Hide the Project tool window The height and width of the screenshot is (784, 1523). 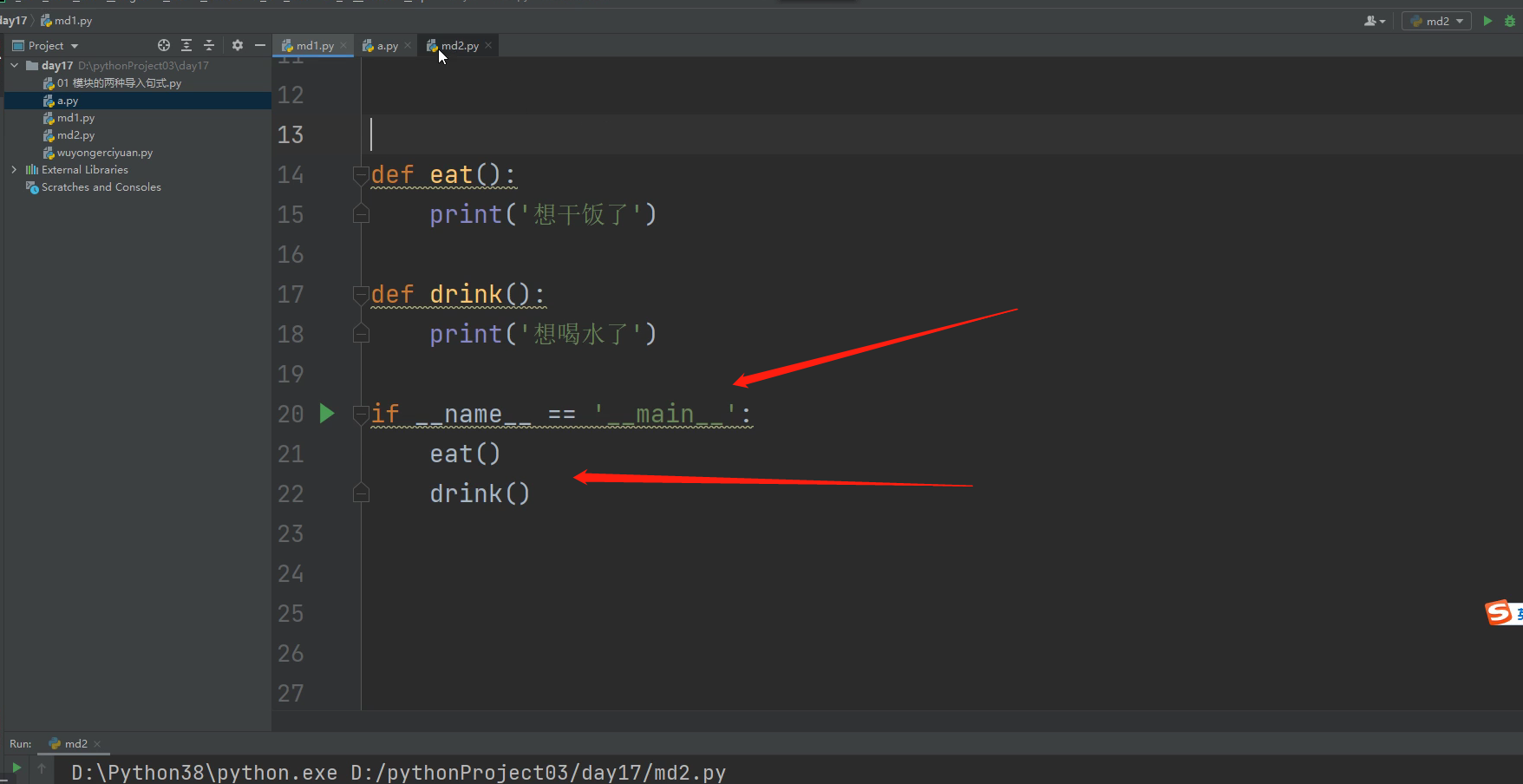click(x=260, y=45)
